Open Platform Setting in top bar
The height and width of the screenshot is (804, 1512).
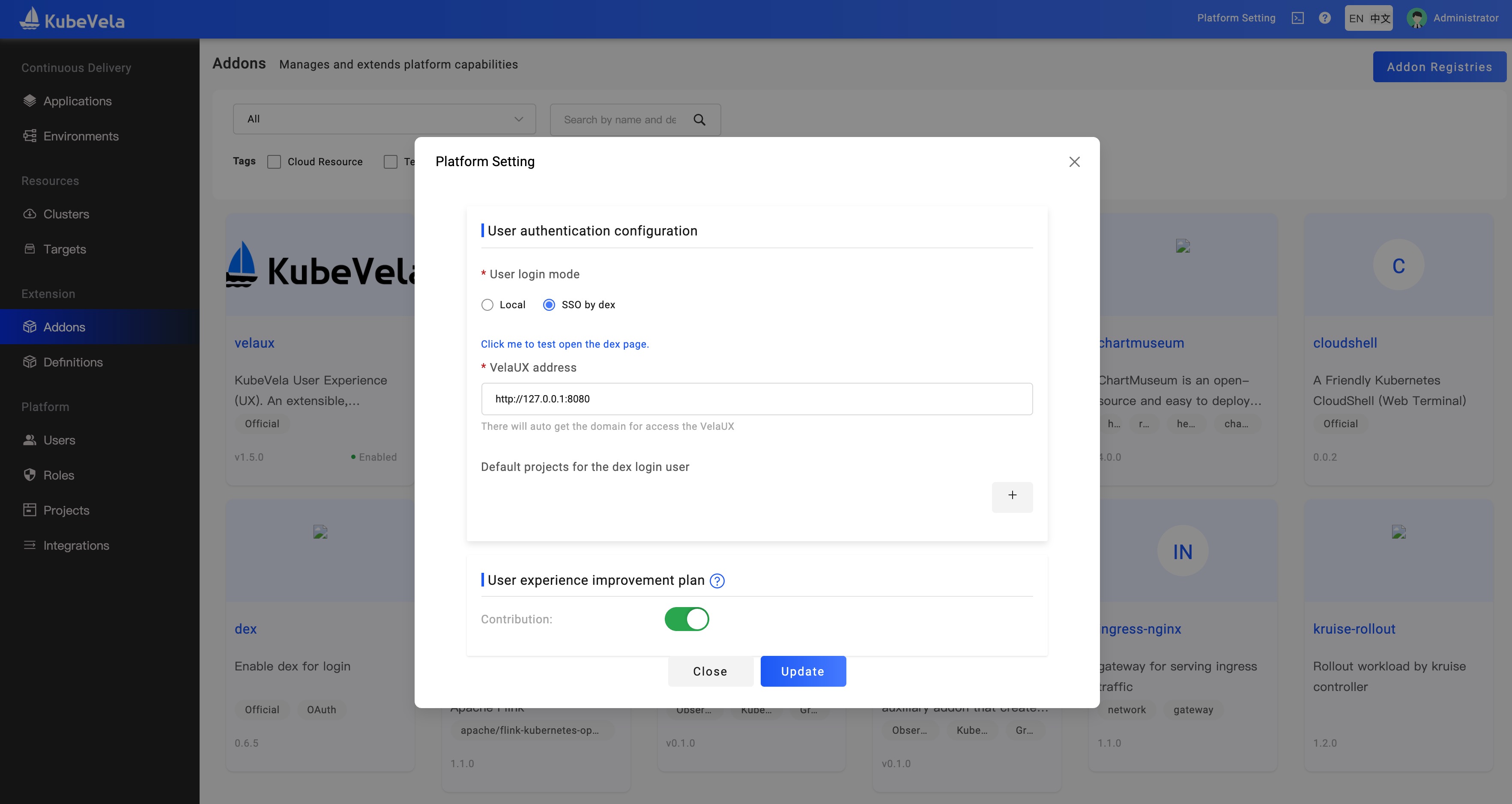click(1236, 18)
